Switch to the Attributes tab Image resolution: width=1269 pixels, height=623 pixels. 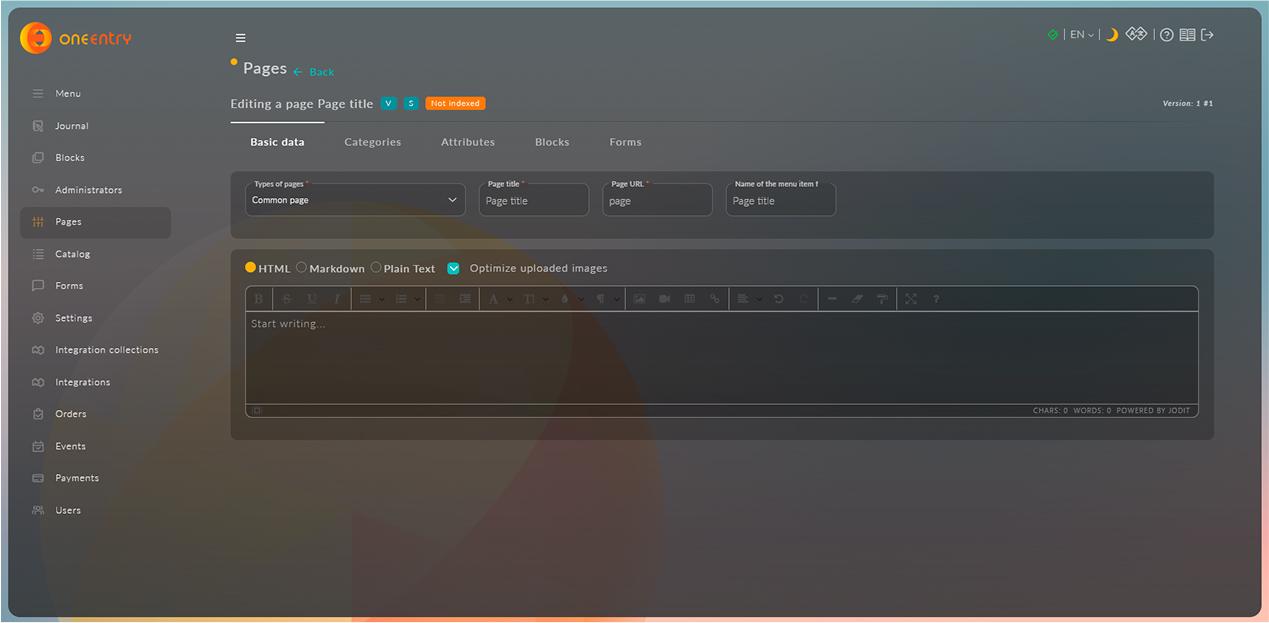pyautogui.click(x=467, y=142)
